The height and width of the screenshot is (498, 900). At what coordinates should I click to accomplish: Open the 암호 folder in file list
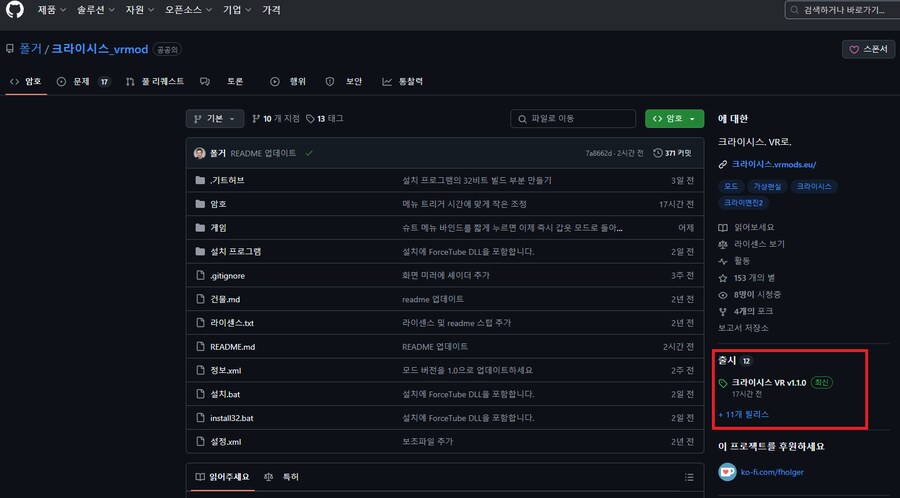tap(218, 204)
